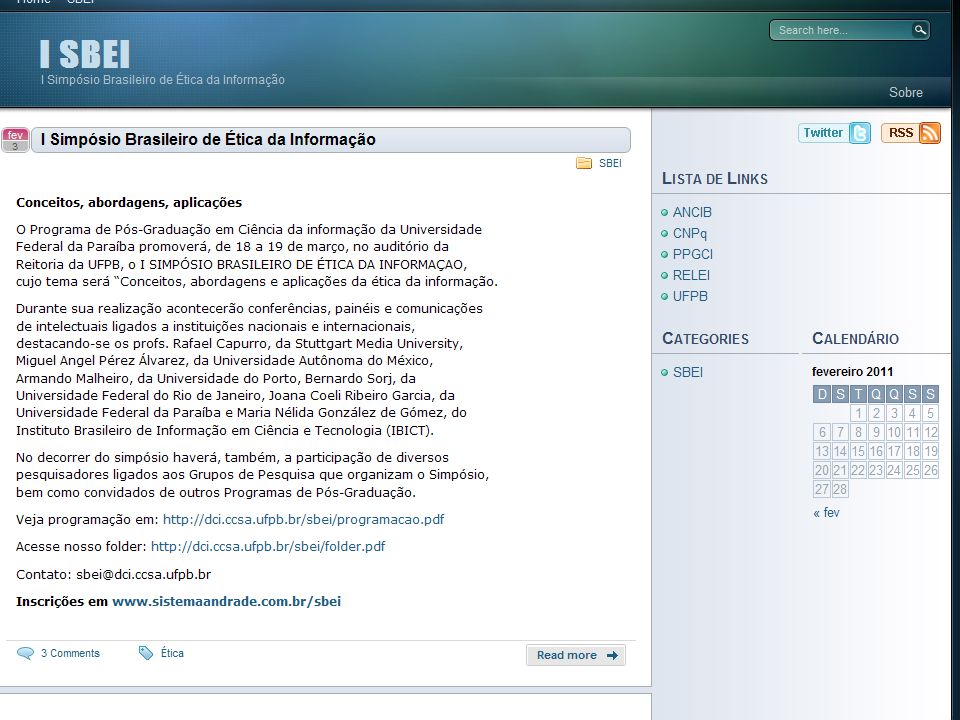The width and height of the screenshot is (960, 720).
Task: Select day 3 in the calendar
Action: pos(894,413)
